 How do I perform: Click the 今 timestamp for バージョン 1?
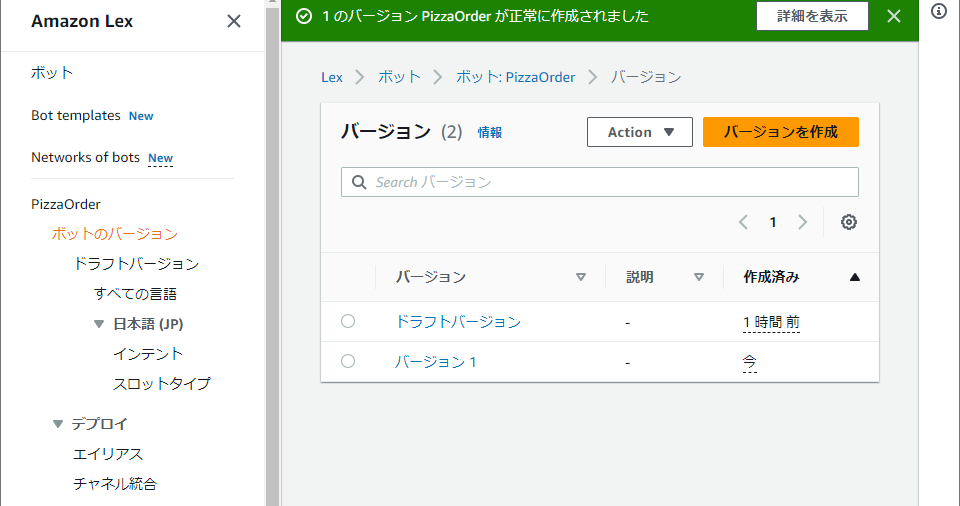click(749, 362)
